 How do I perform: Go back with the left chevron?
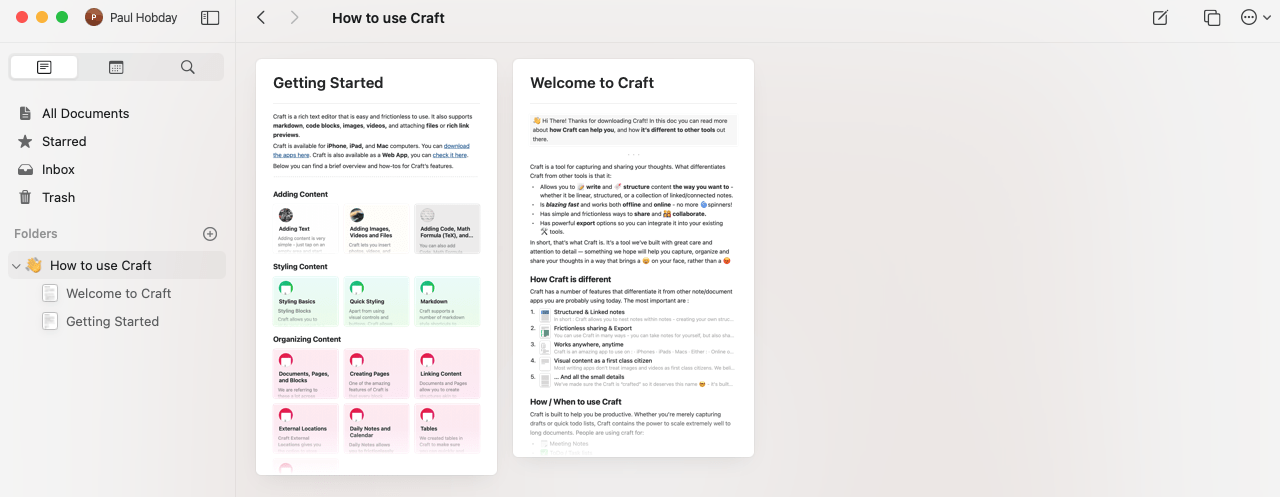pos(261,17)
